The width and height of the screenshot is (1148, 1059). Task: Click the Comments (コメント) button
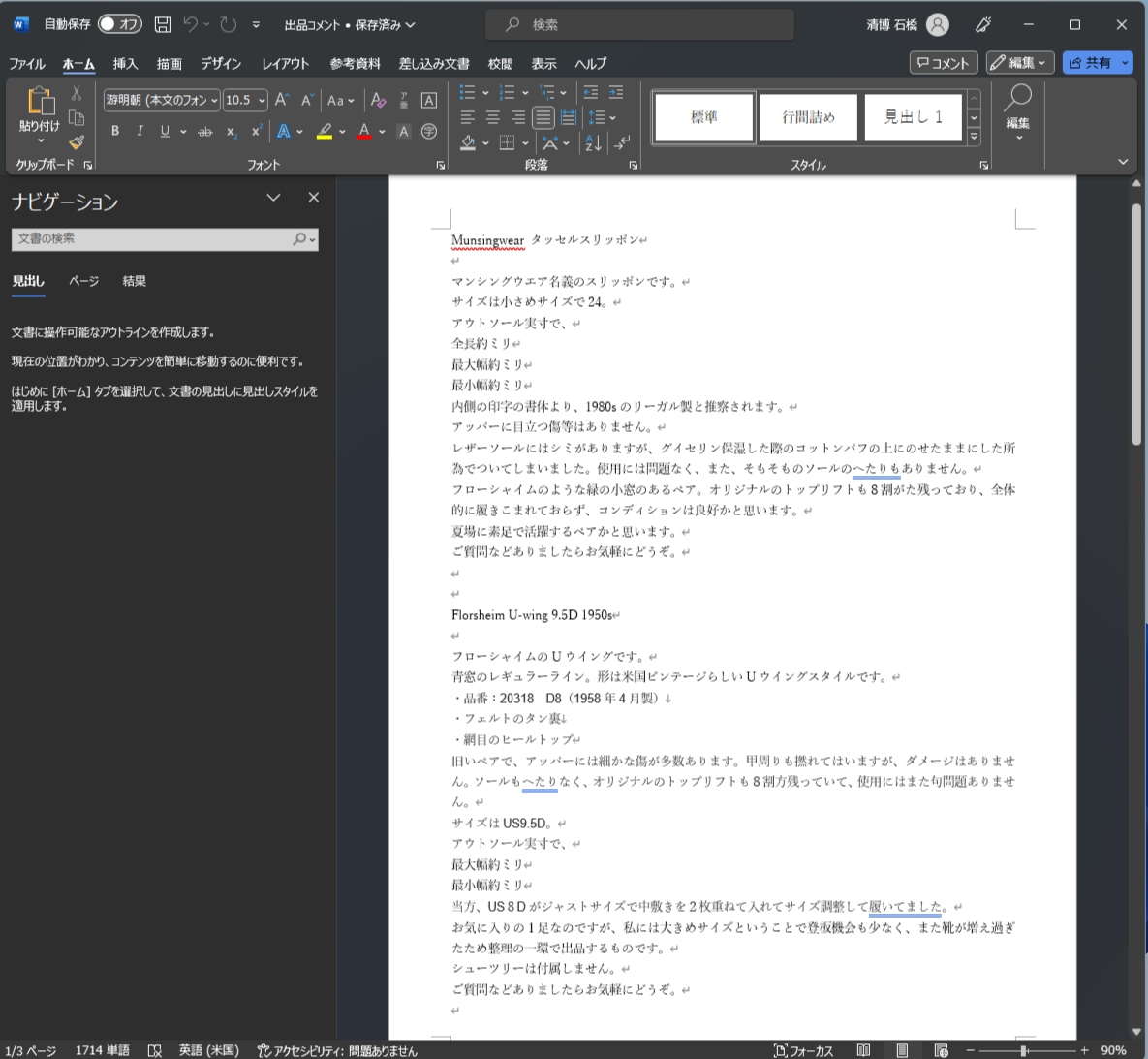(x=944, y=63)
